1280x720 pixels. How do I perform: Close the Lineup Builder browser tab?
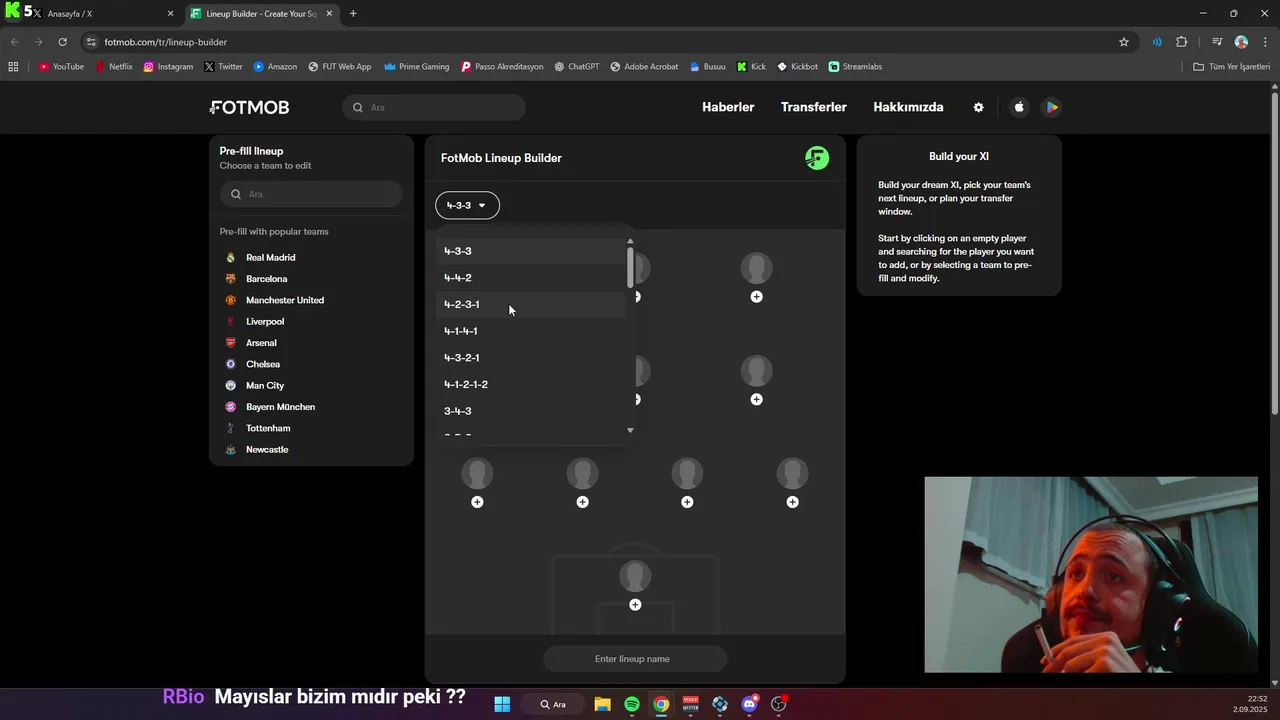pyautogui.click(x=329, y=14)
